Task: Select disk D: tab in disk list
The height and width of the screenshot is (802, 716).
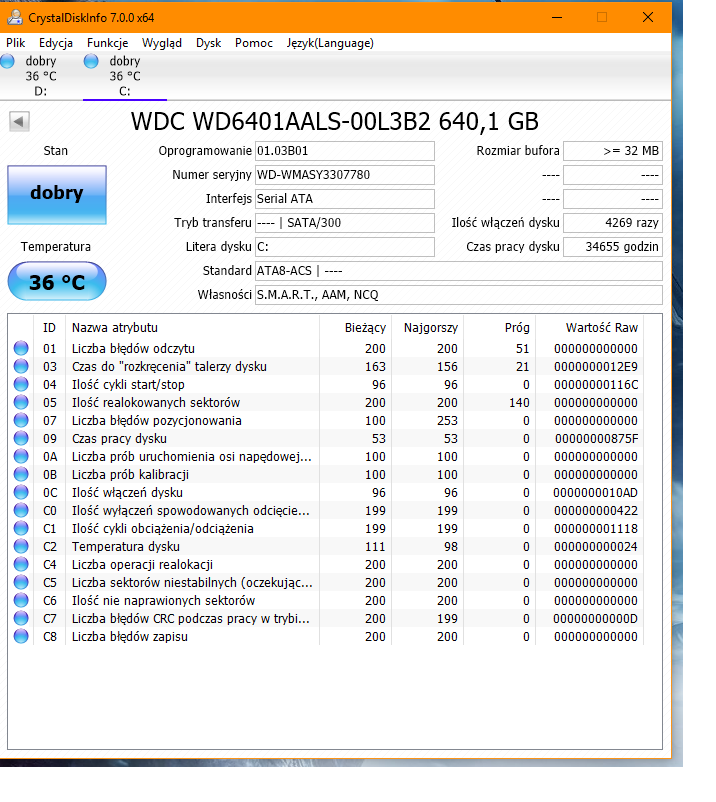Action: (41, 76)
